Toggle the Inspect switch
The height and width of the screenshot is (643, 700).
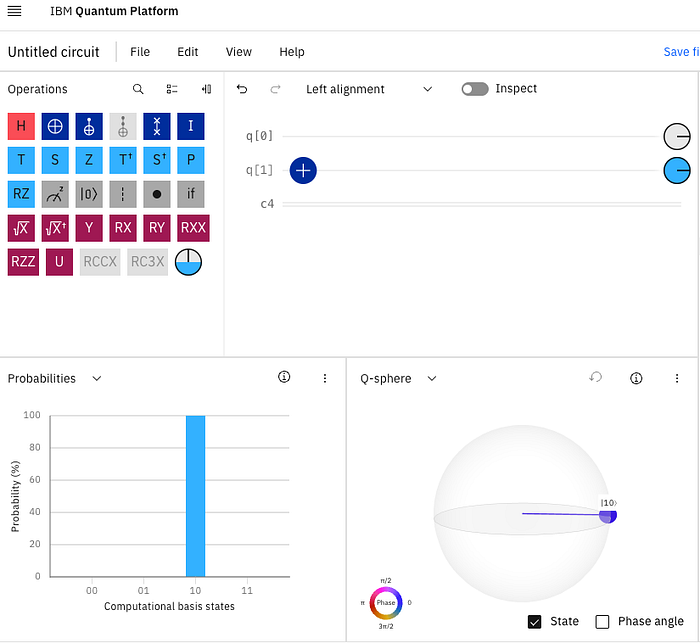coord(475,89)
